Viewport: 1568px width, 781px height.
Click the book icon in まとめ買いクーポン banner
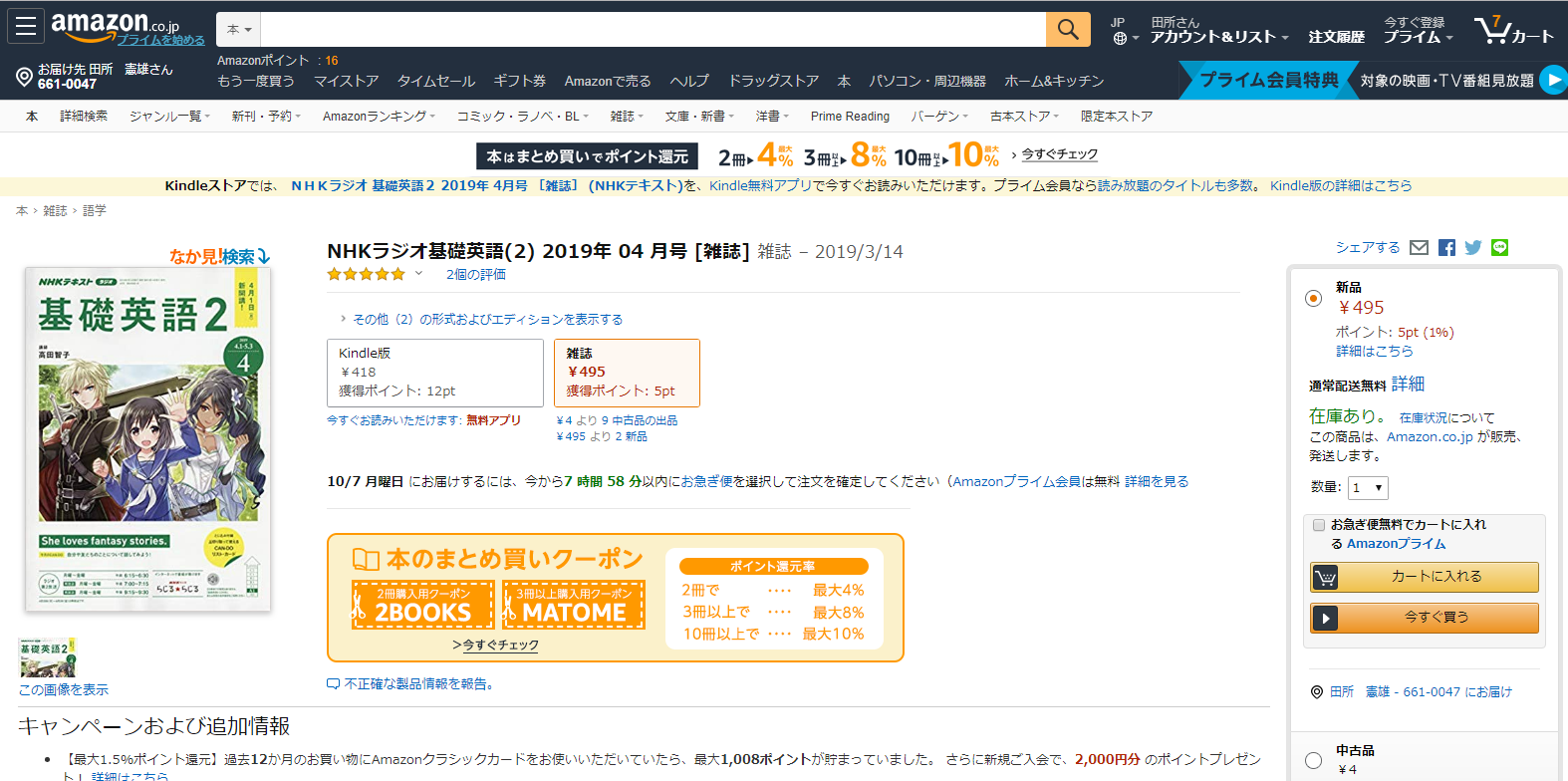(x=366, y=560)
